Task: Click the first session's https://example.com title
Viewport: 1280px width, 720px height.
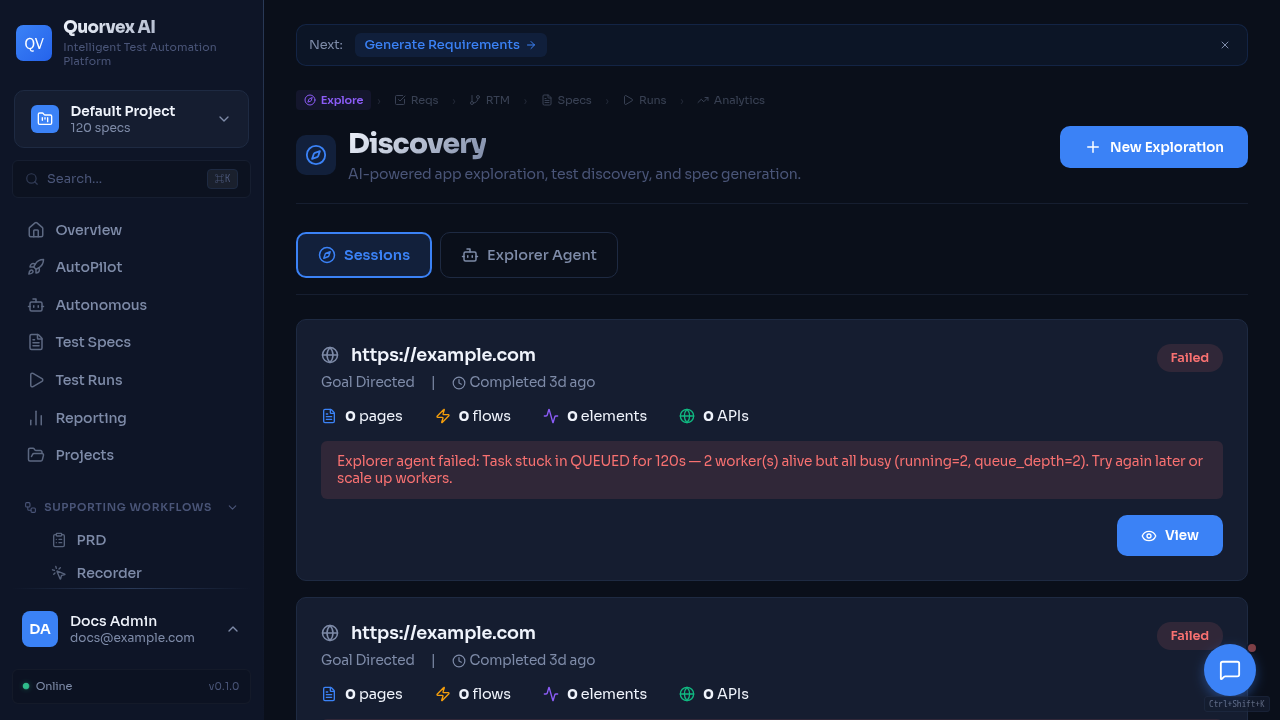Action: click(443, 355)
